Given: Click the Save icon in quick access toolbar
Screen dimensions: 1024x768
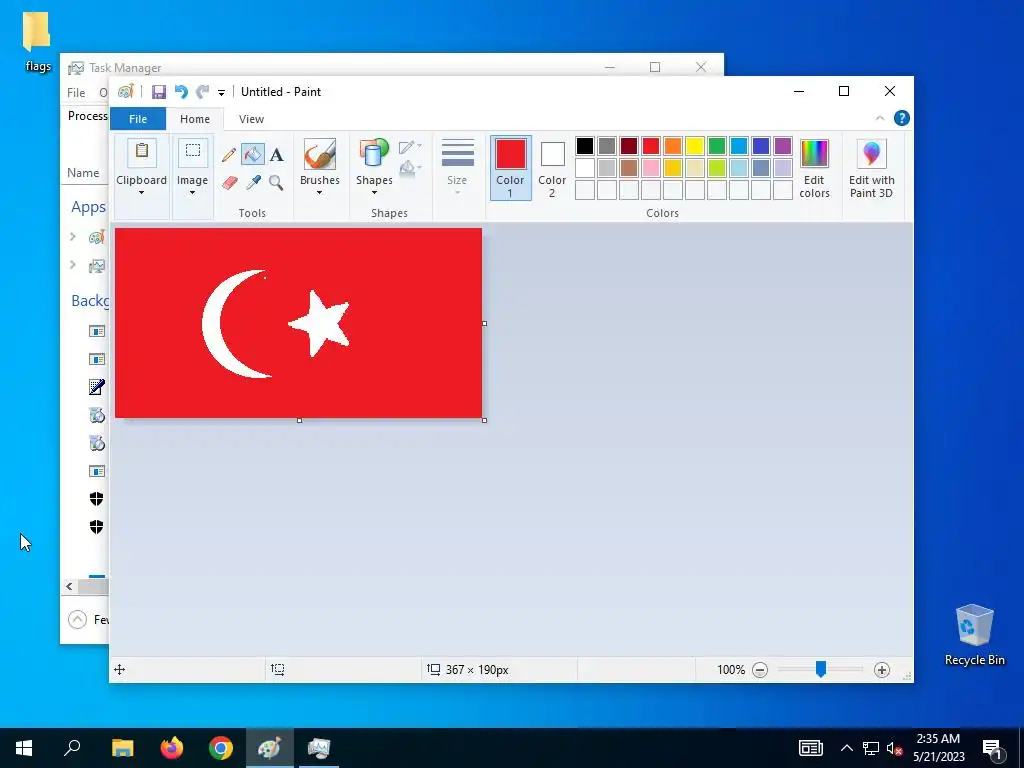Looking at the screenshot, I should [159, 92].
